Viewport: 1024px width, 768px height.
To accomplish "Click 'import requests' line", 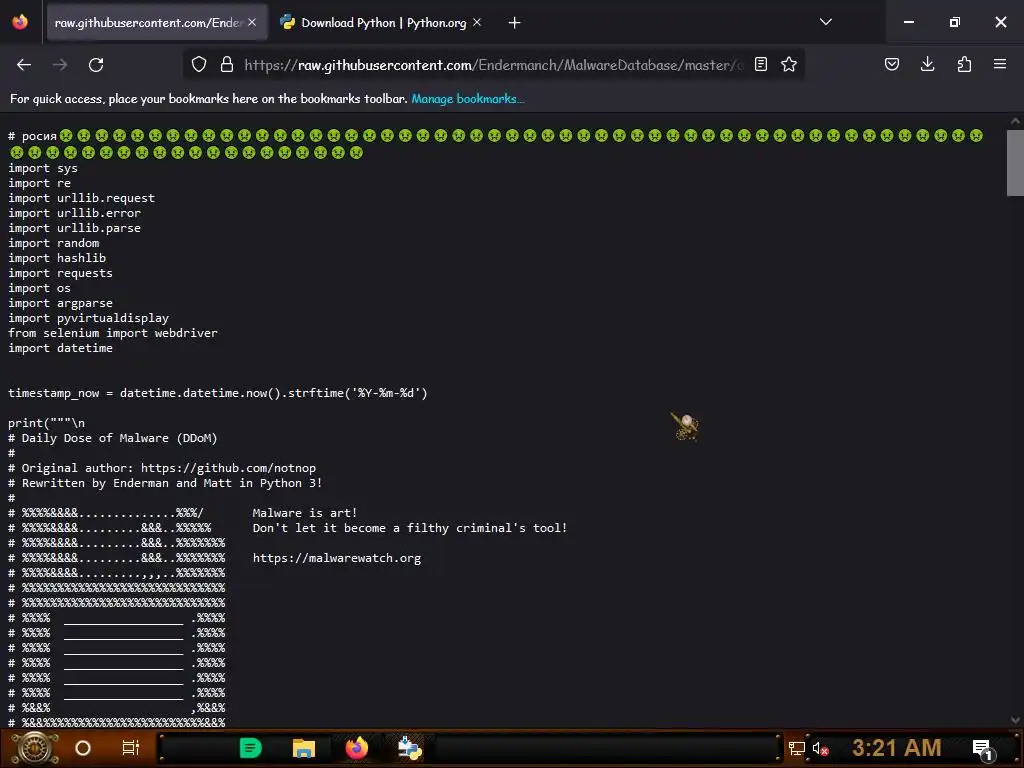I will (60, 273).
